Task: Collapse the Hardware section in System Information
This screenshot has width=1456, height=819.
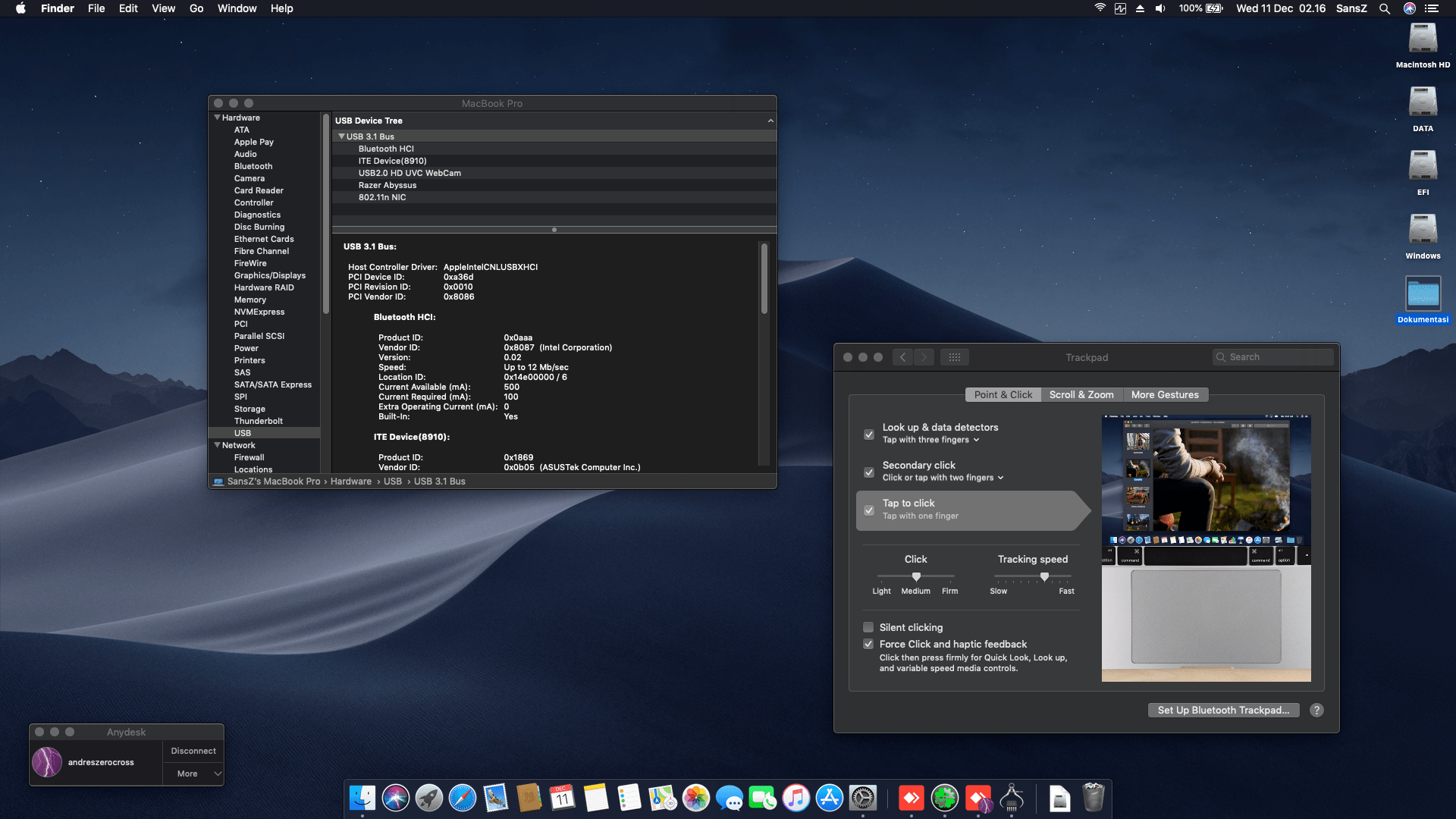Action: click(x=217, y=118)
